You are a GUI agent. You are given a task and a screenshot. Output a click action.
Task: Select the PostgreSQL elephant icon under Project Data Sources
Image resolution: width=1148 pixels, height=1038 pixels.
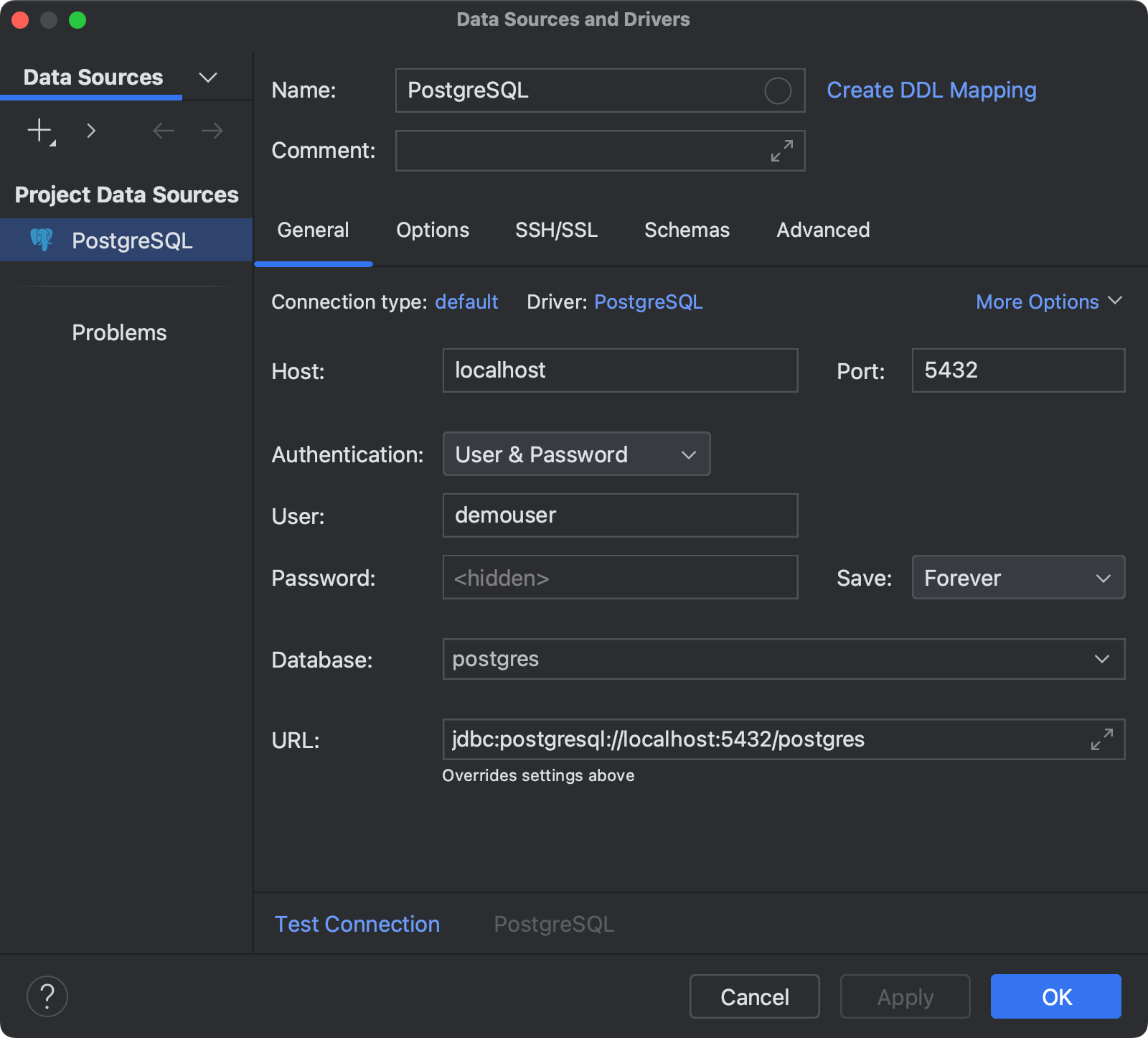[x=42, y=240]
